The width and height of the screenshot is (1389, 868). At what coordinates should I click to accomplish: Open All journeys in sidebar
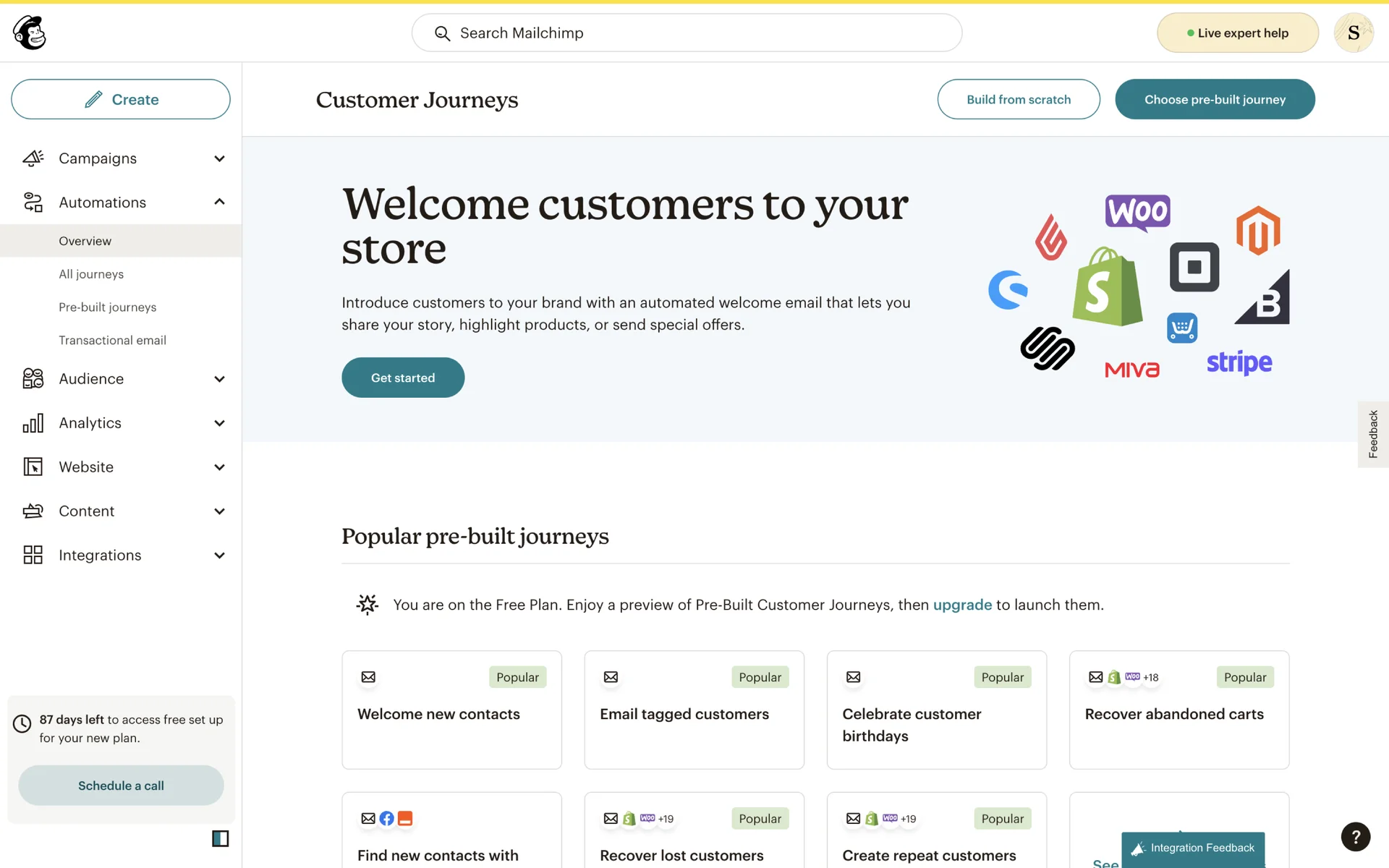[x=91, y=274]
